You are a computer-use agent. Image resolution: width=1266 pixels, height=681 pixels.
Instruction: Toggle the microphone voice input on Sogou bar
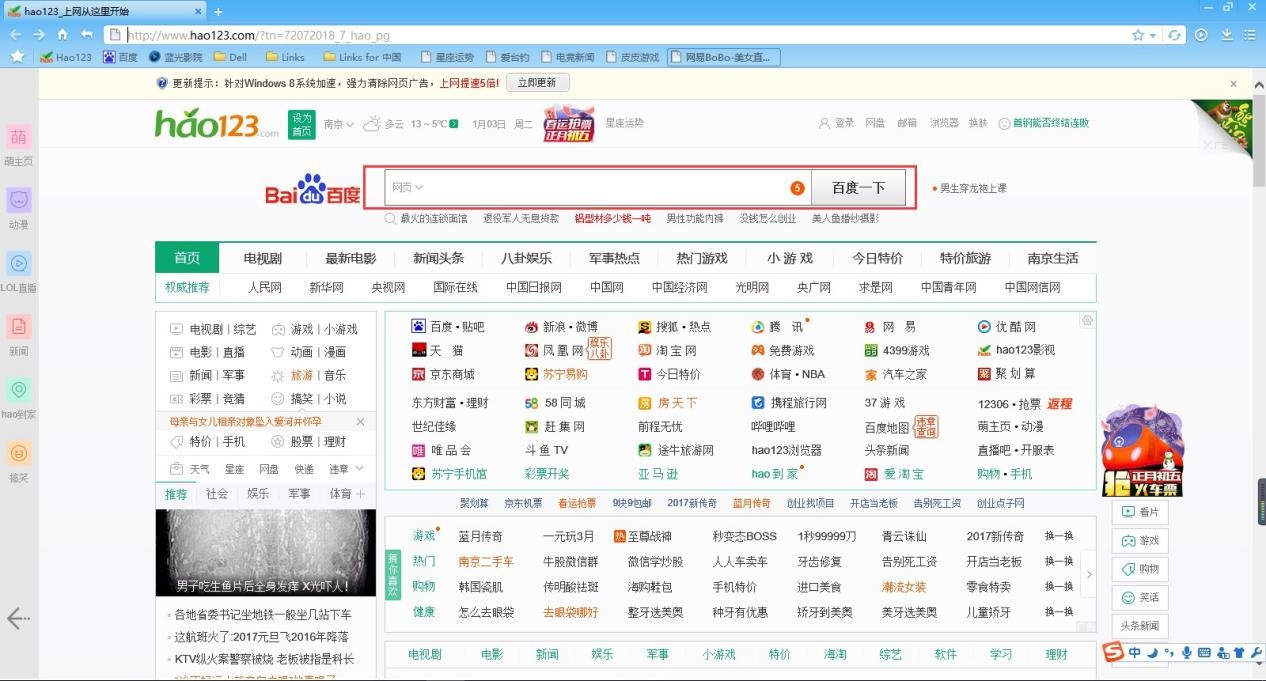click(x=1187, y=653)
